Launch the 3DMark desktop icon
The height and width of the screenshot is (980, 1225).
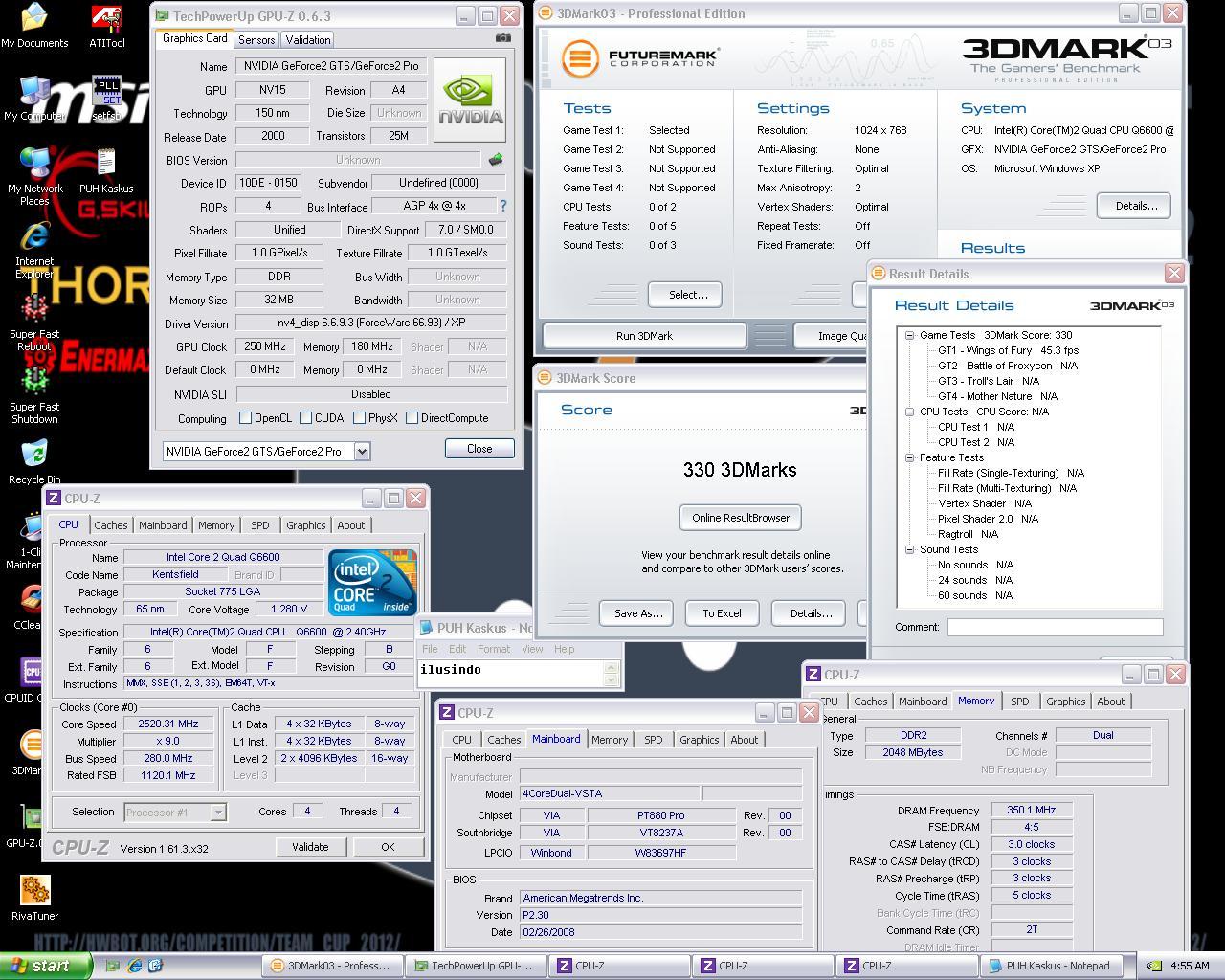(x=29, y=753)
